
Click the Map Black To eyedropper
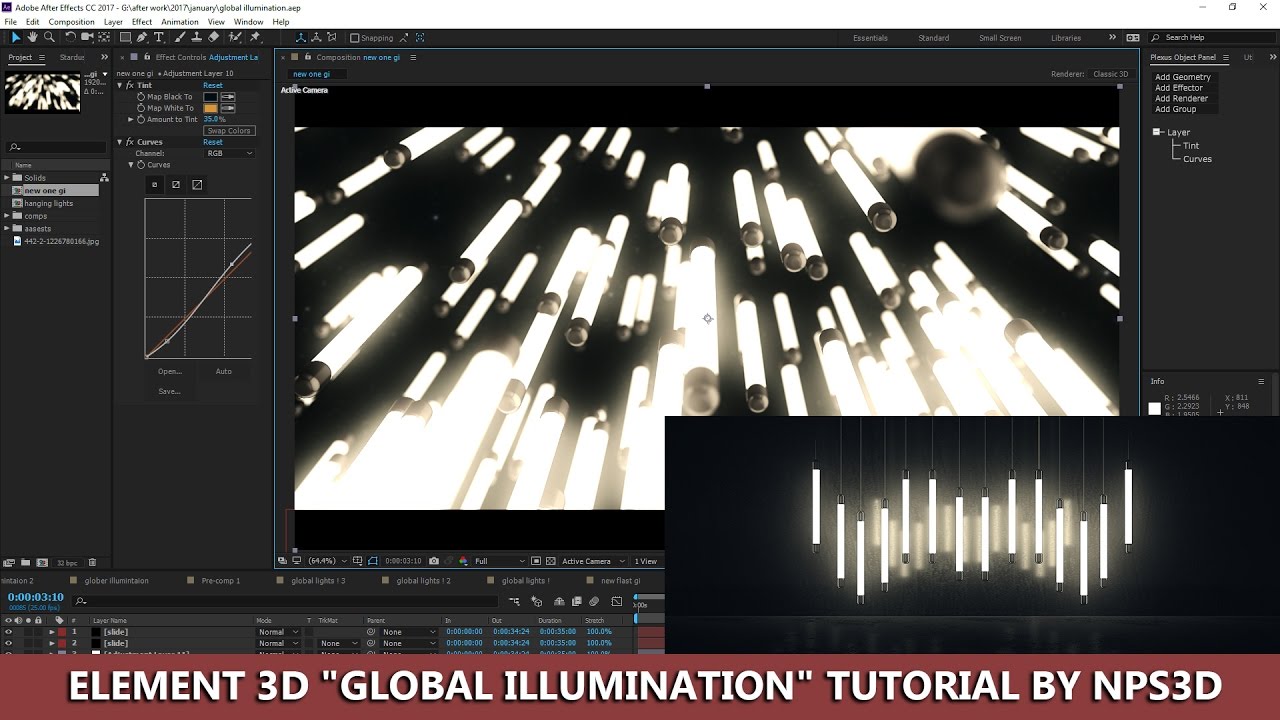[x=228, y=97]
